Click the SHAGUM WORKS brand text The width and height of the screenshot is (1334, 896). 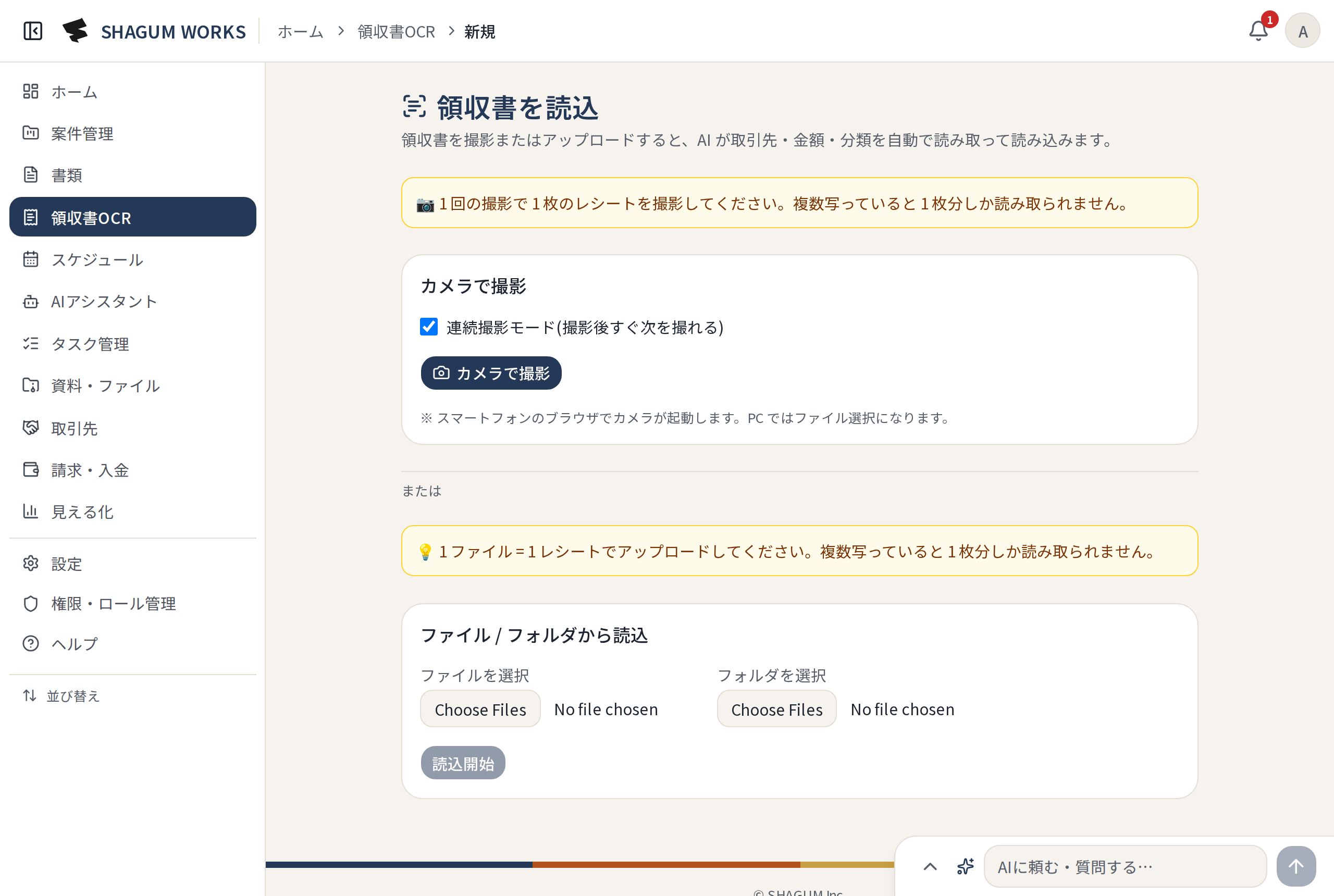coord(173,31)
